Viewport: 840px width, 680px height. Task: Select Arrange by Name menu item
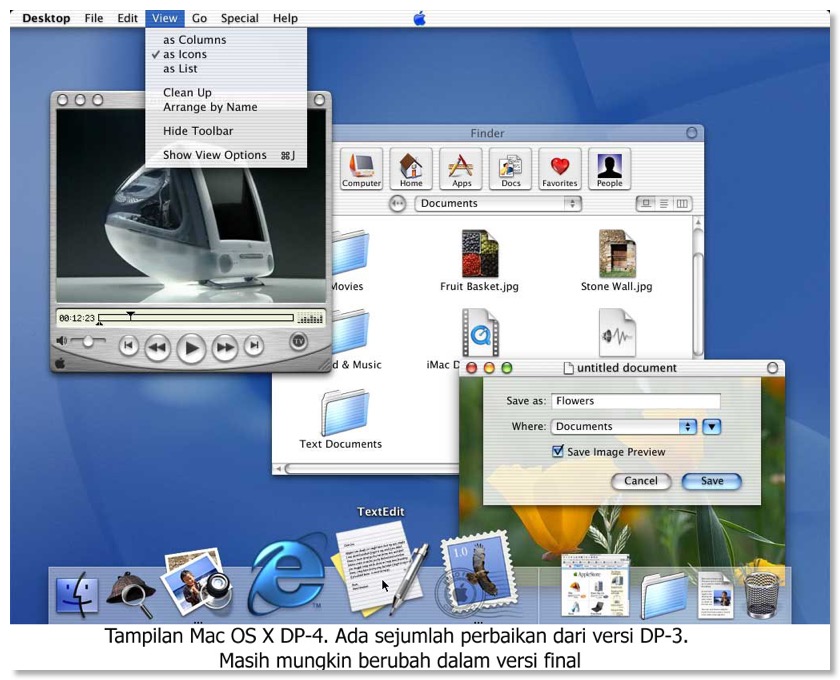coord(226,107)
